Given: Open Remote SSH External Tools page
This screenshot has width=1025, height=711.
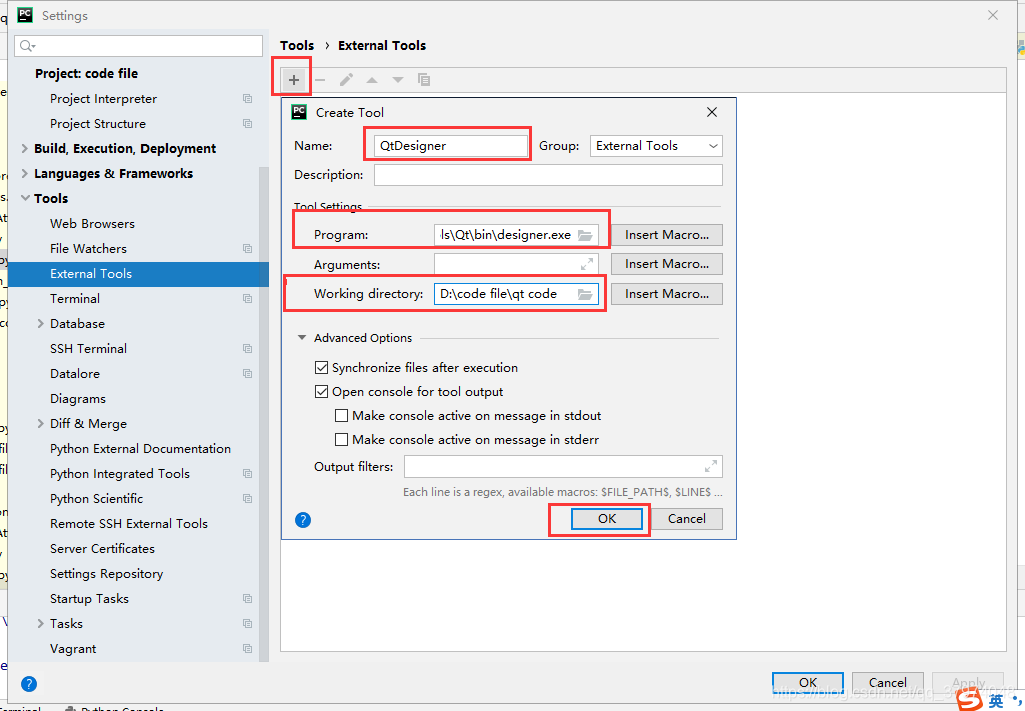Looking at the screenshot, I should pyautogui.click(x=129, y=523).
